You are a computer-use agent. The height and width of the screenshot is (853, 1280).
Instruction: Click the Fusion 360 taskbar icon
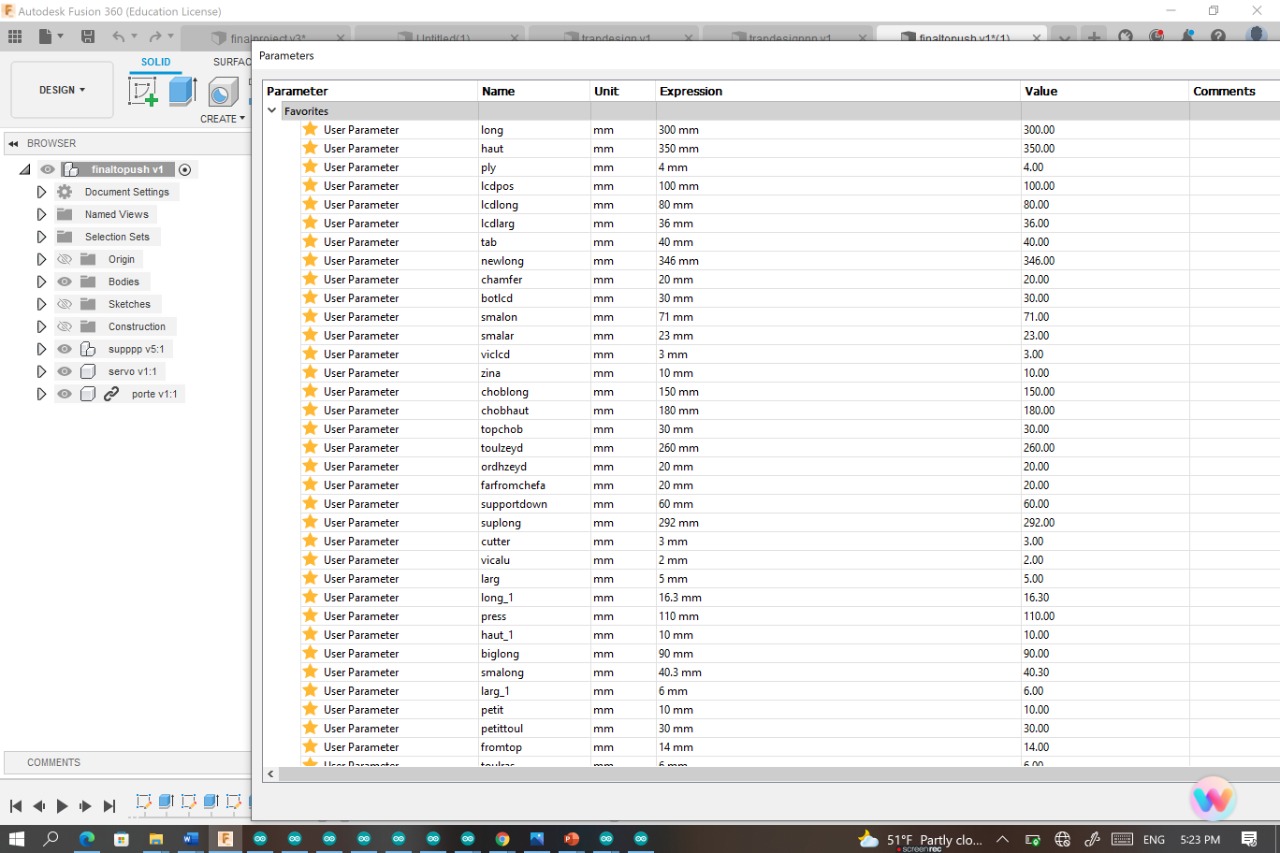pyautogui.click(x=226, y=839)
